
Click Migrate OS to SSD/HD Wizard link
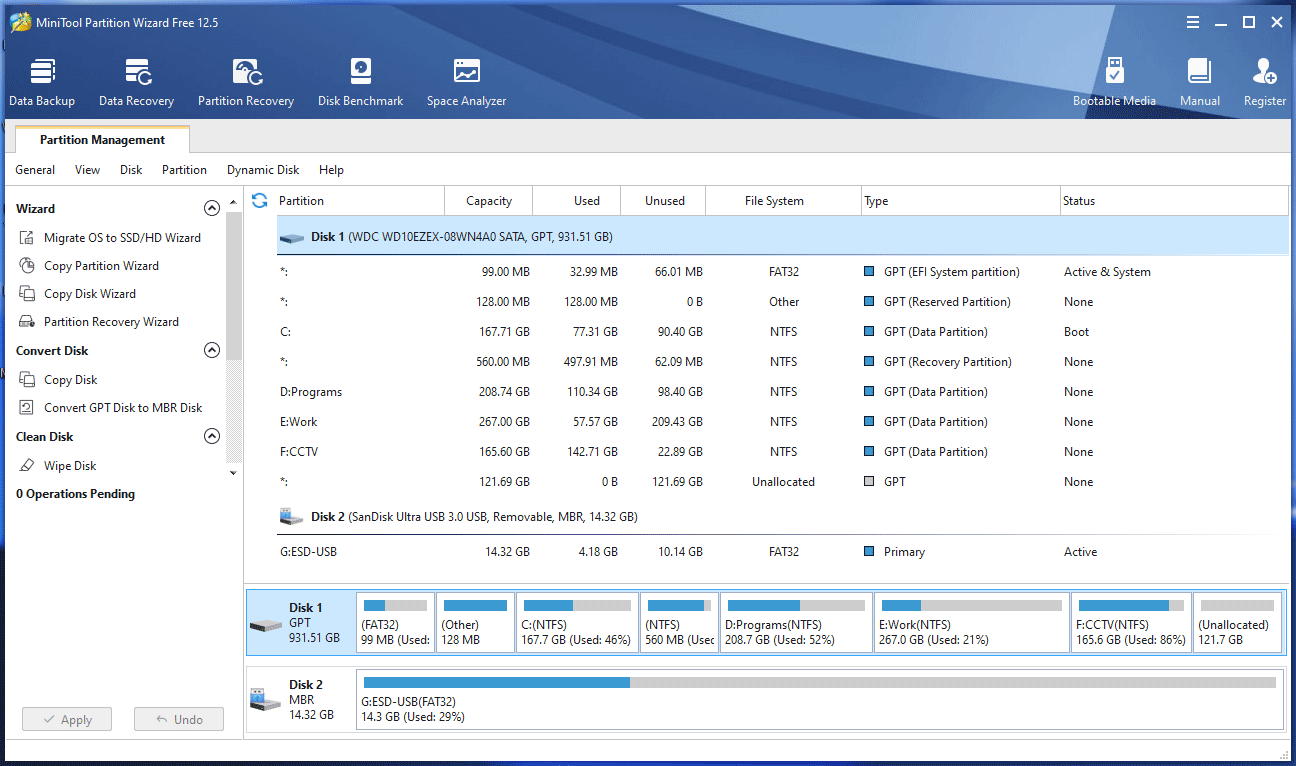(122, 238)
